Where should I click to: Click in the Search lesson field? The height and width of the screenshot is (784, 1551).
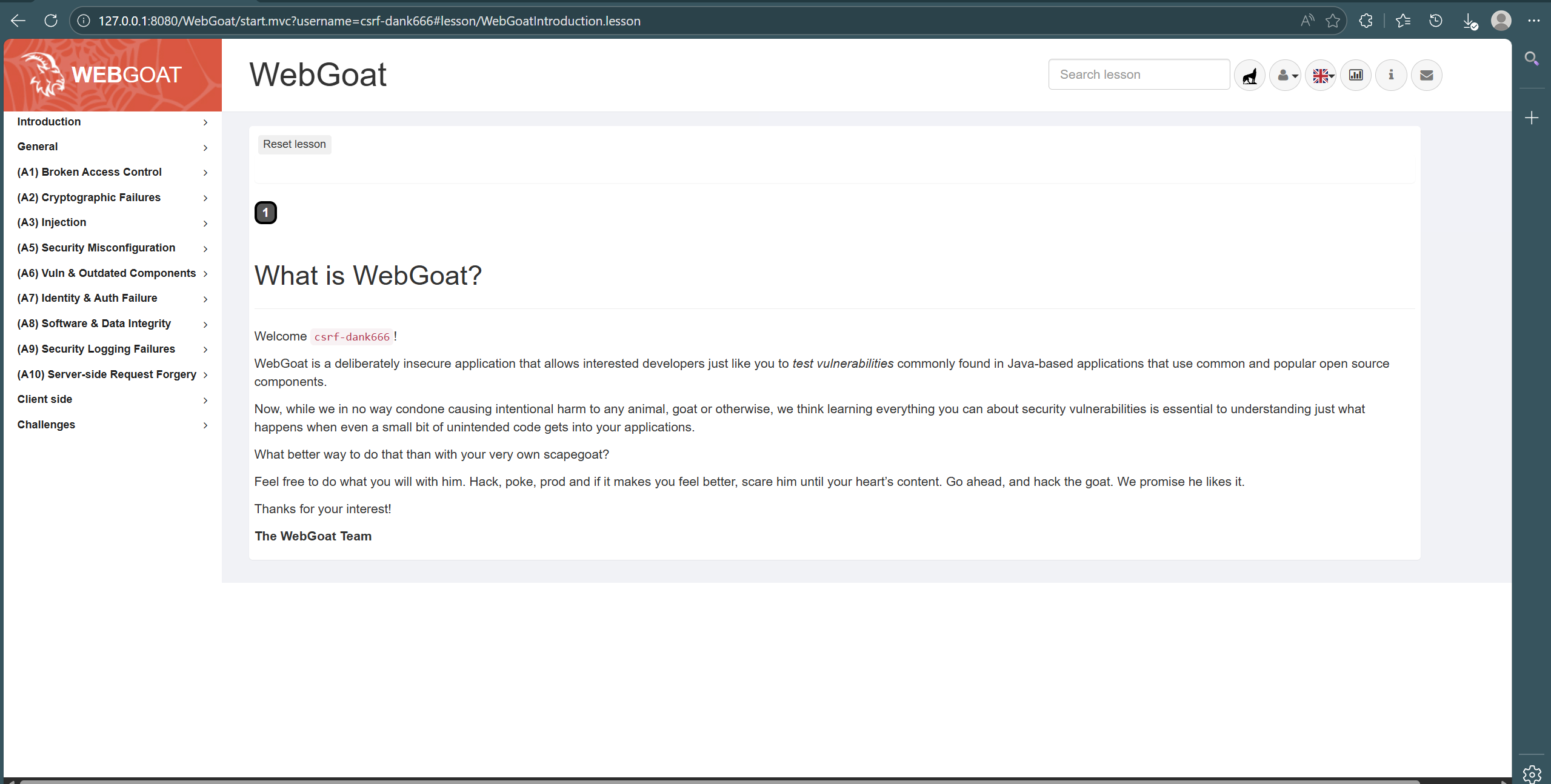(x=1138, y=75)
